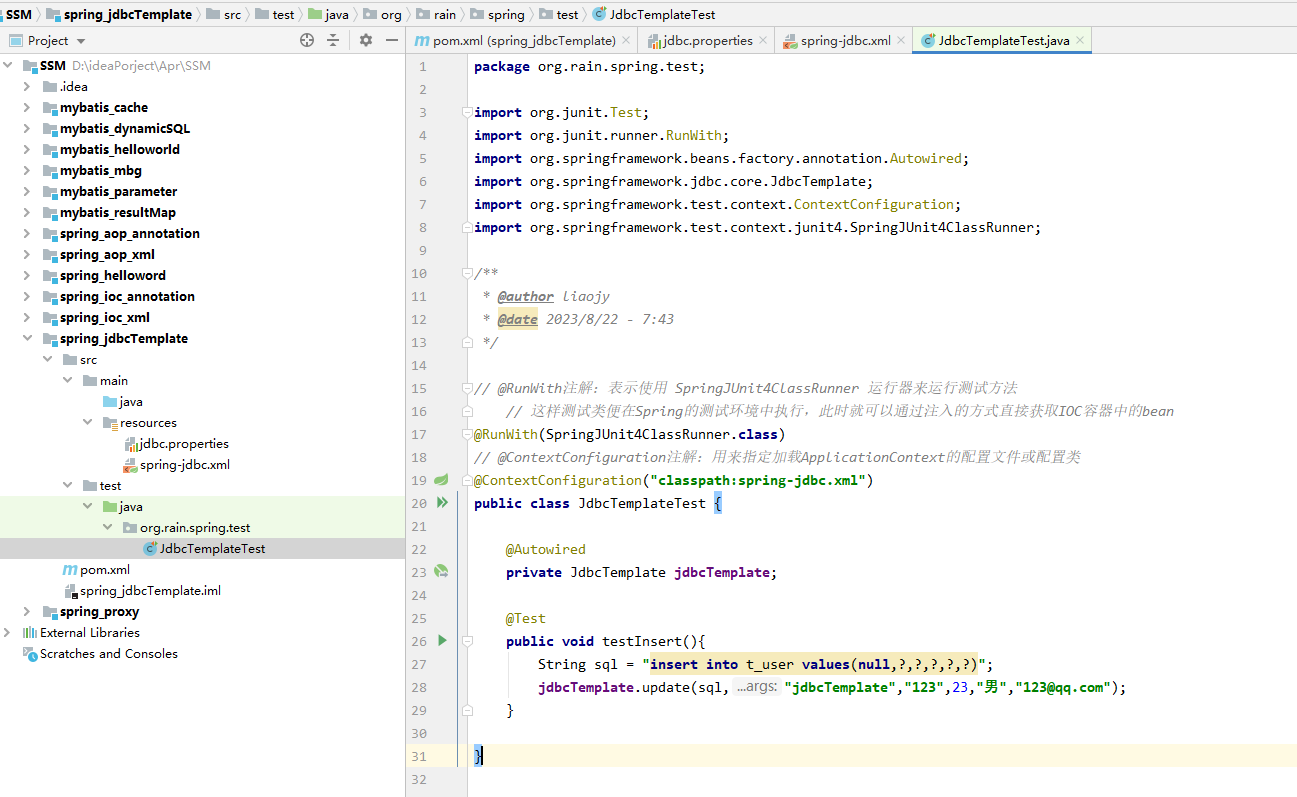Expand External Libraries node
Screen dimensions: 1297x797
tap(9, 632)
